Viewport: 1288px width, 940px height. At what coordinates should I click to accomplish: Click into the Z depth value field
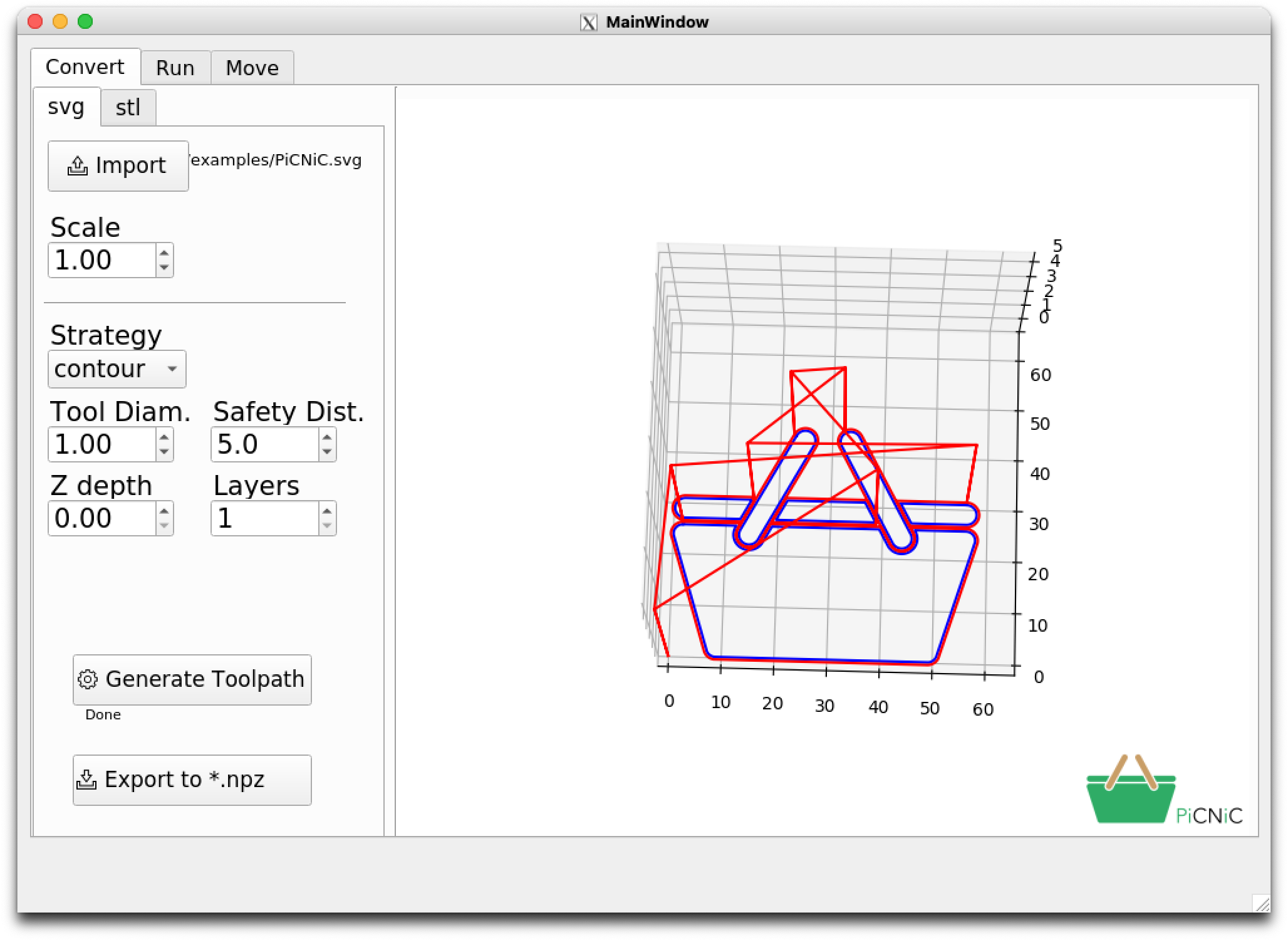tap(101, 518)
